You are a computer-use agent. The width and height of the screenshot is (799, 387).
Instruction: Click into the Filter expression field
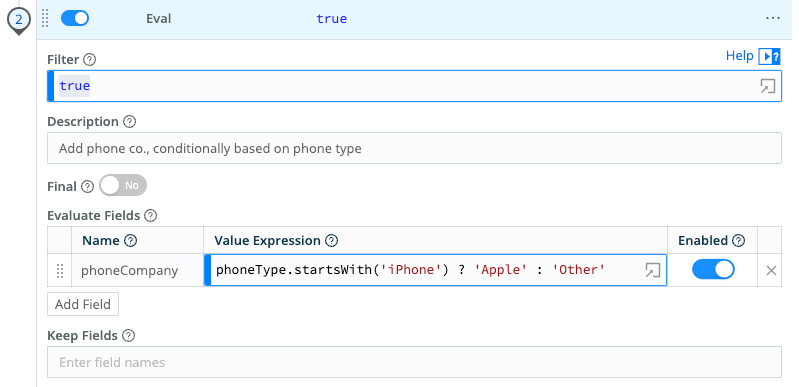coord(414,86)
